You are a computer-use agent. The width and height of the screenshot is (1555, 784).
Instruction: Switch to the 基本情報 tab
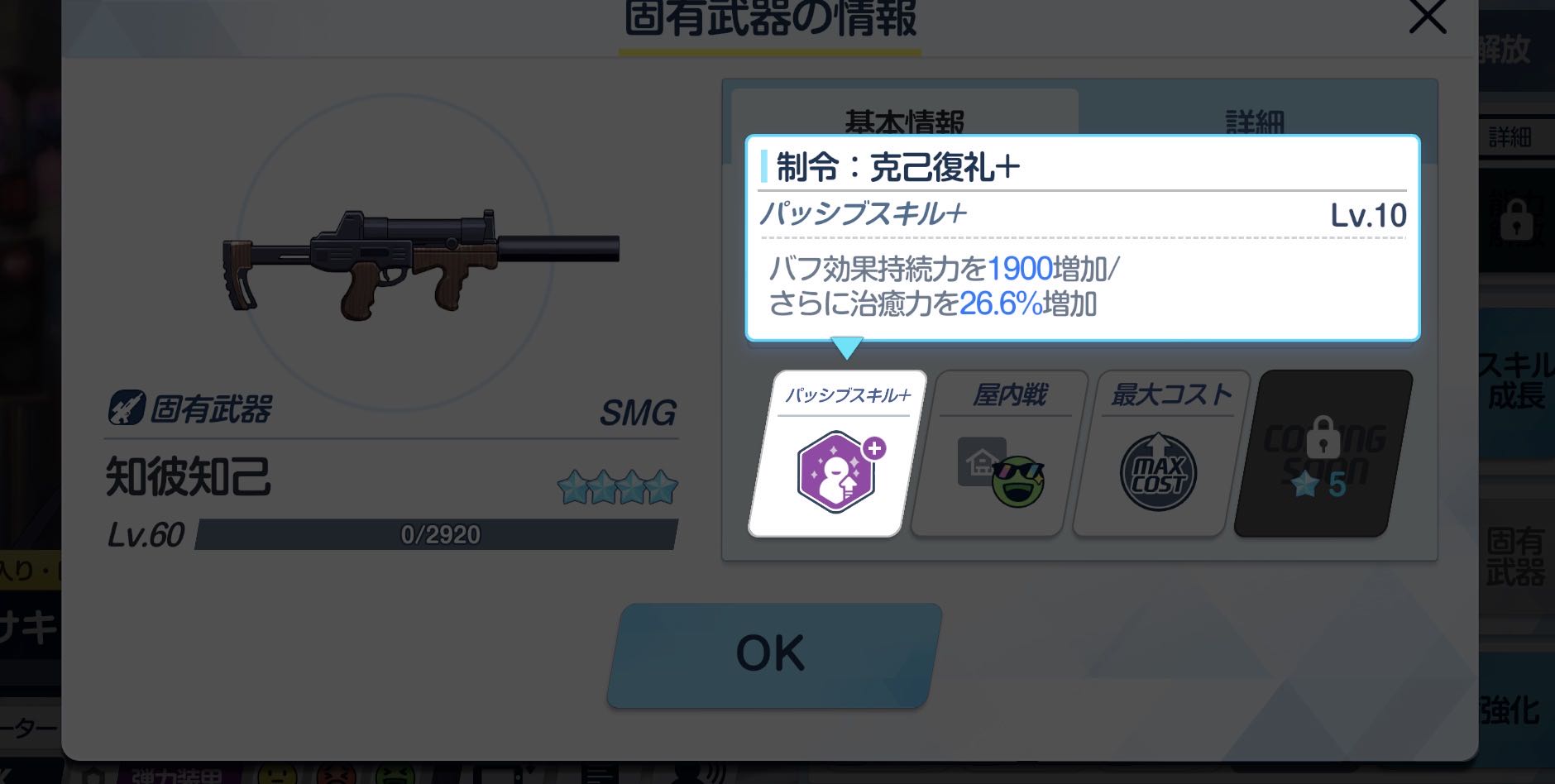(x=904, y=122)
